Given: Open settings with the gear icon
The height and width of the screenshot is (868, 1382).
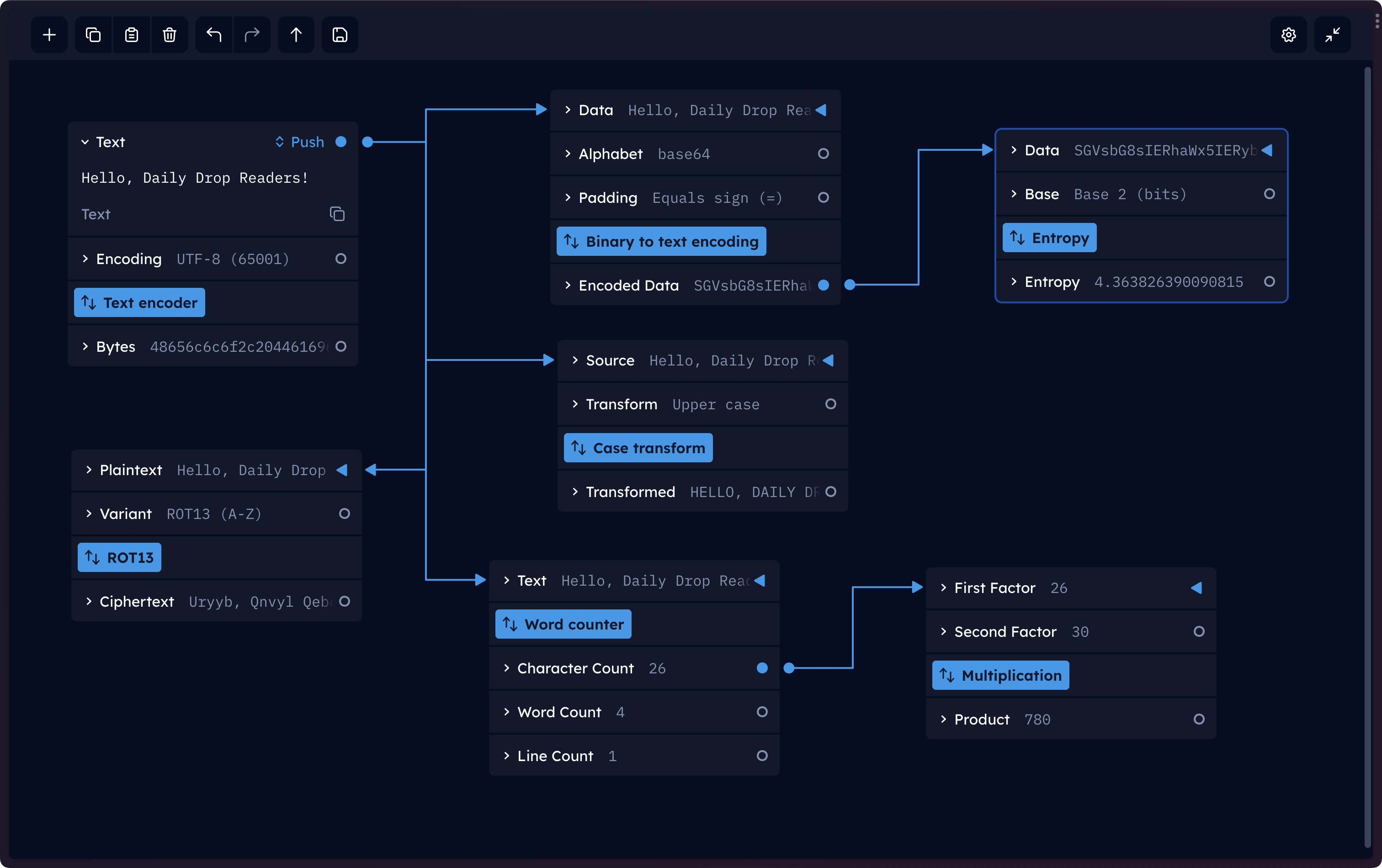Looking at the screenshot, I should [1288, 35].
